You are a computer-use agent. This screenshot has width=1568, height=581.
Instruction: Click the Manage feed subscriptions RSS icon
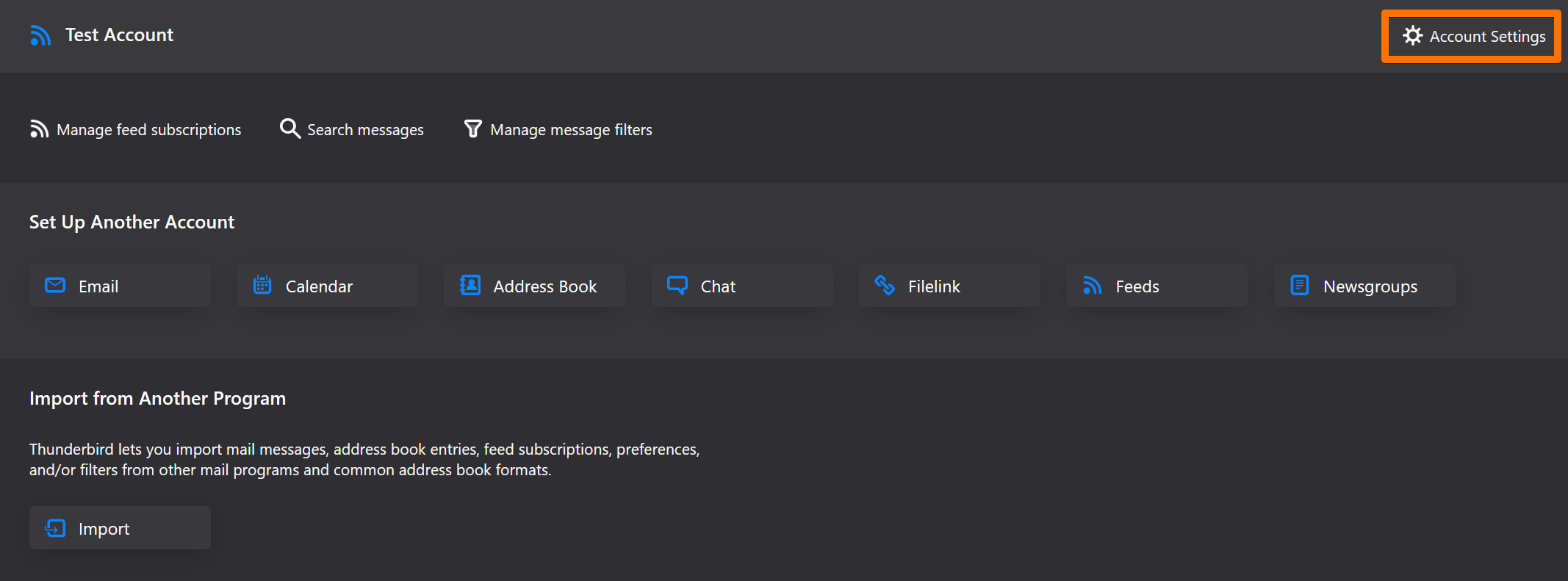click(x=39, y=129)
